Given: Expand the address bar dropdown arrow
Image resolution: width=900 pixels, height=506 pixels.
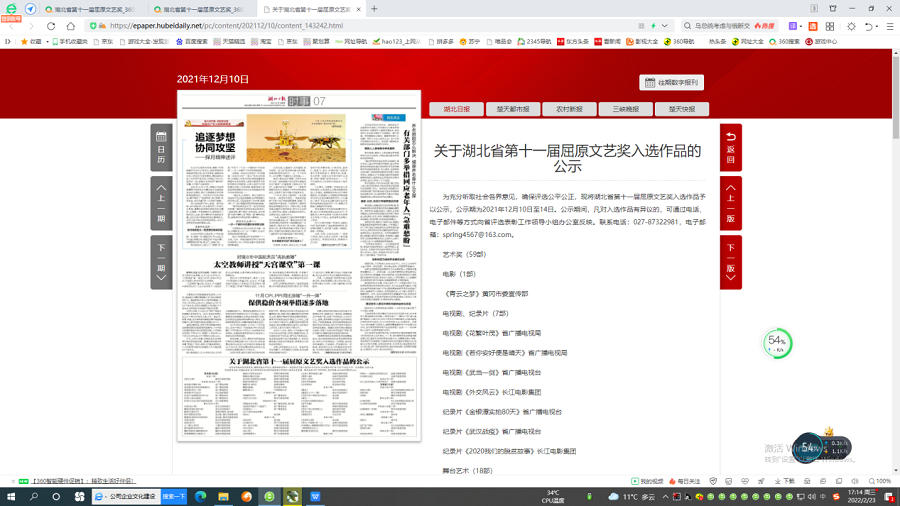Looking at the screenshot, I should click(x=665, y=26).
